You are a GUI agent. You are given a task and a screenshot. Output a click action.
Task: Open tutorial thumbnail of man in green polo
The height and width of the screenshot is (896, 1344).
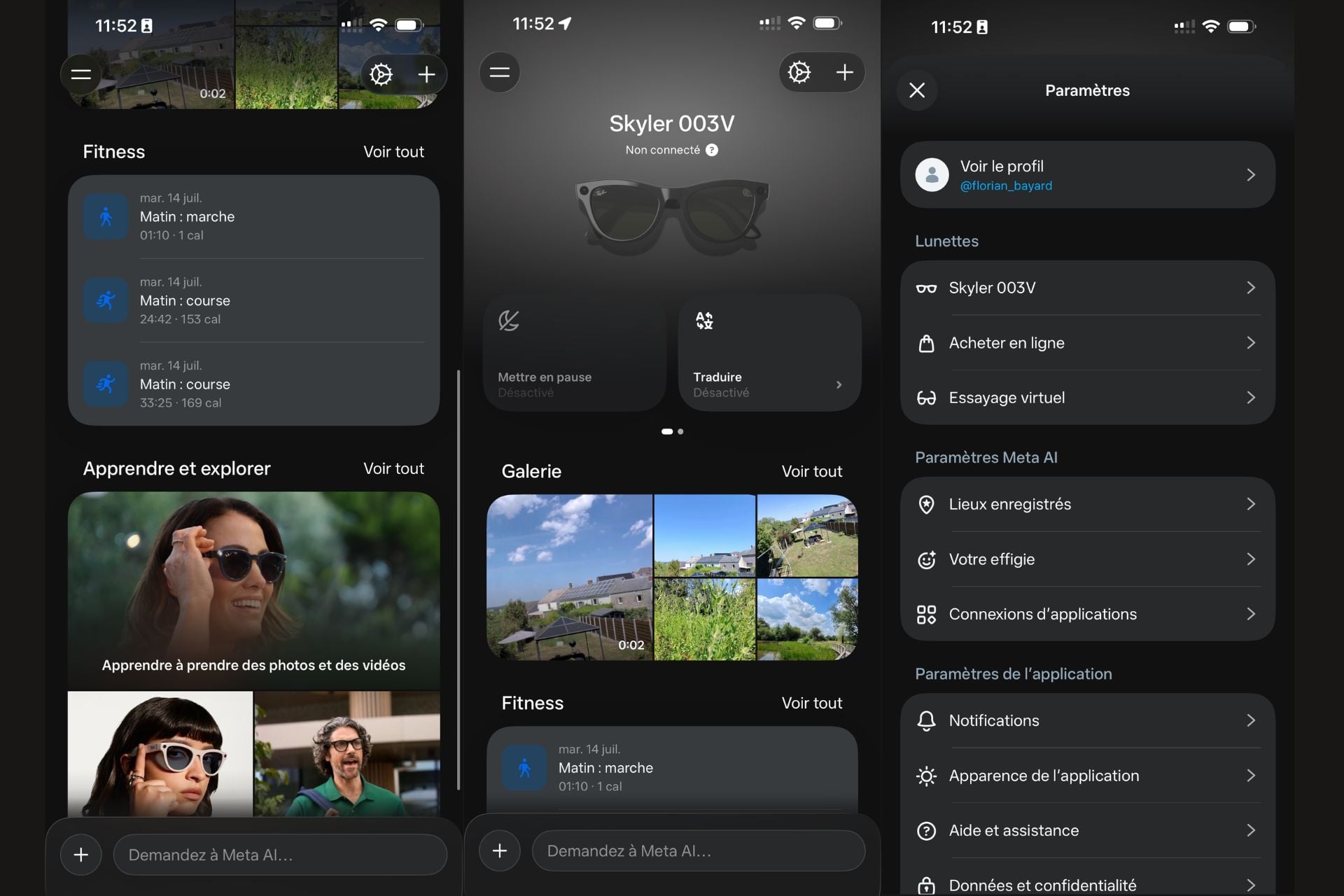click(x=347, y=754)
